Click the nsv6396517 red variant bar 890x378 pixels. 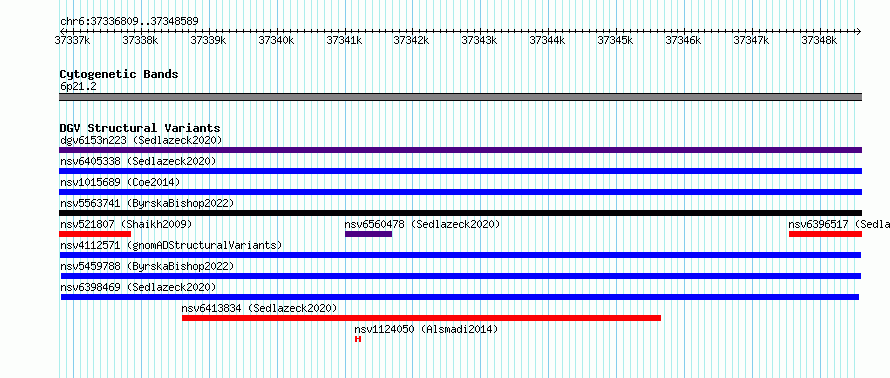pyautogui.click(x=825, y=234)
